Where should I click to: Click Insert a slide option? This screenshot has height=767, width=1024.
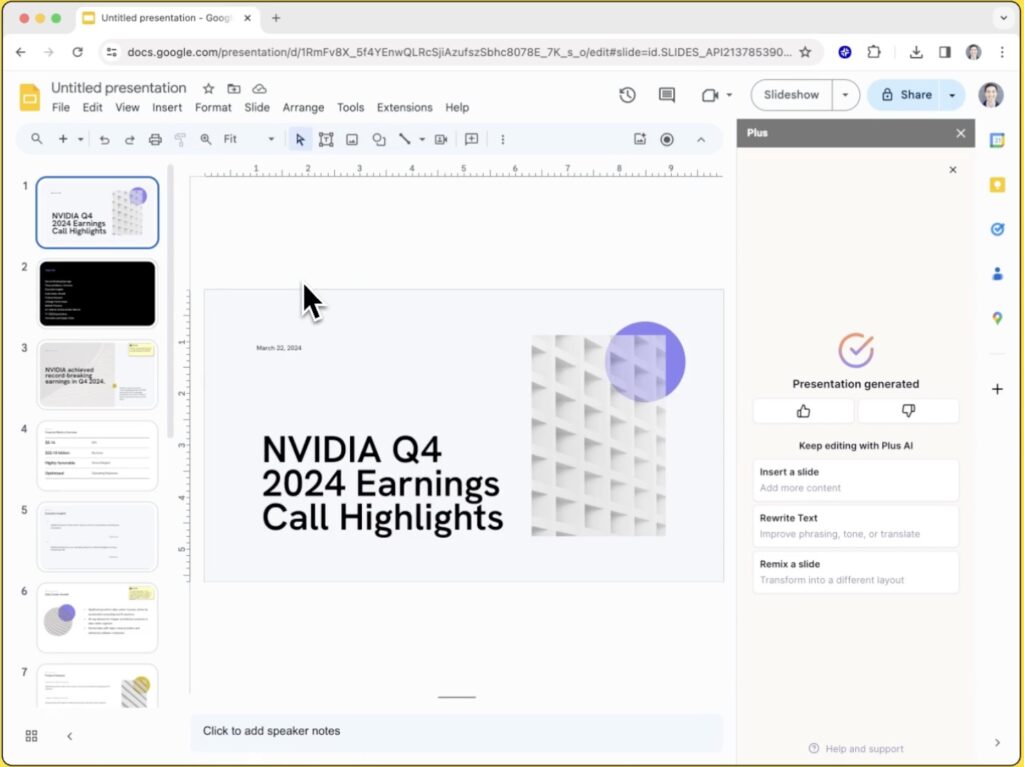tap(856, 480)
